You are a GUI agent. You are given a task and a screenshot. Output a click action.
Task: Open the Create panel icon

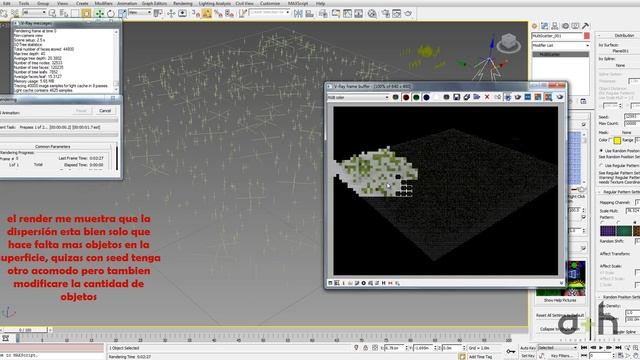534,26
